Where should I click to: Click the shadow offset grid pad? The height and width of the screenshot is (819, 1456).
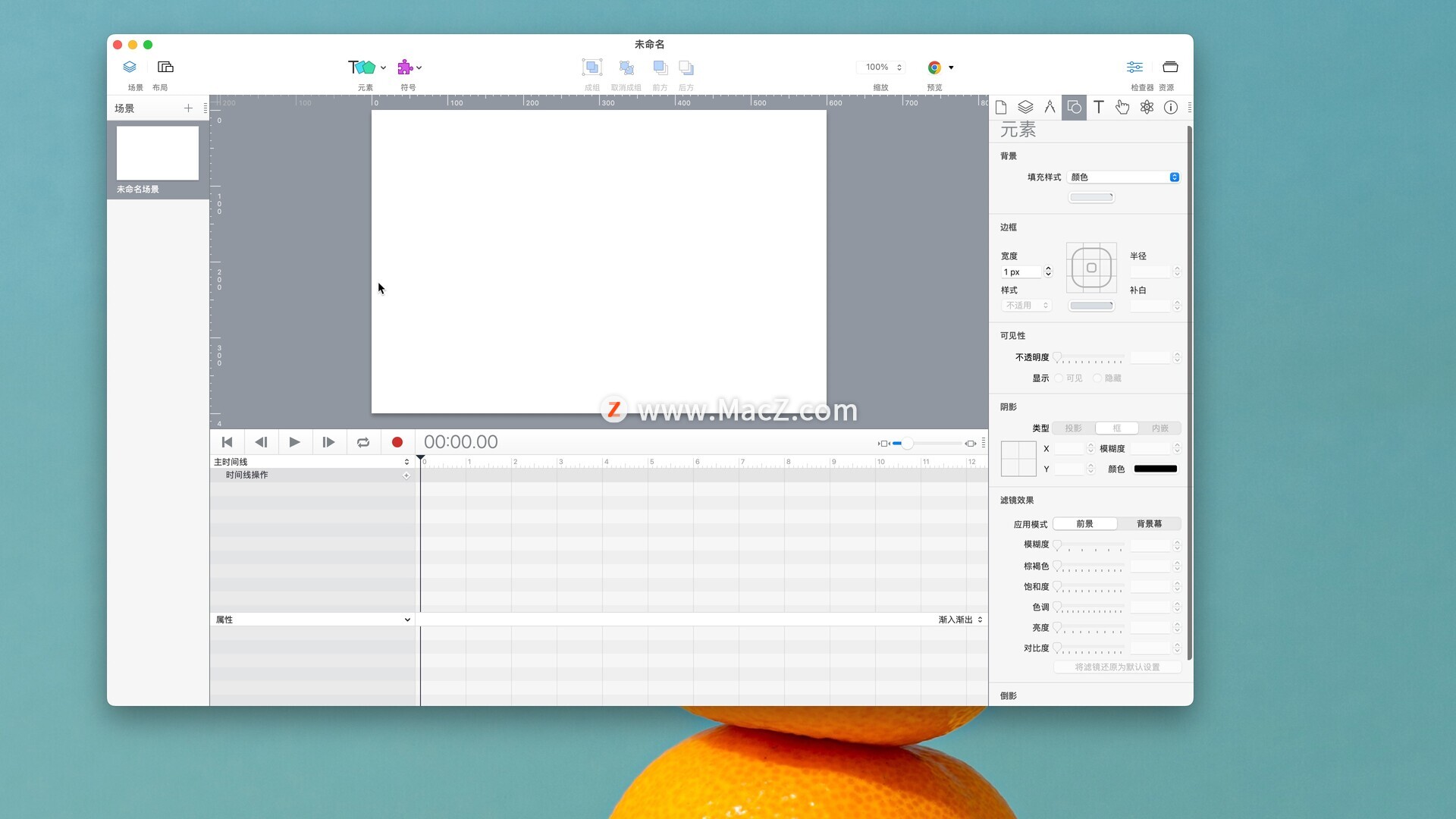(x=1018, y=459)
